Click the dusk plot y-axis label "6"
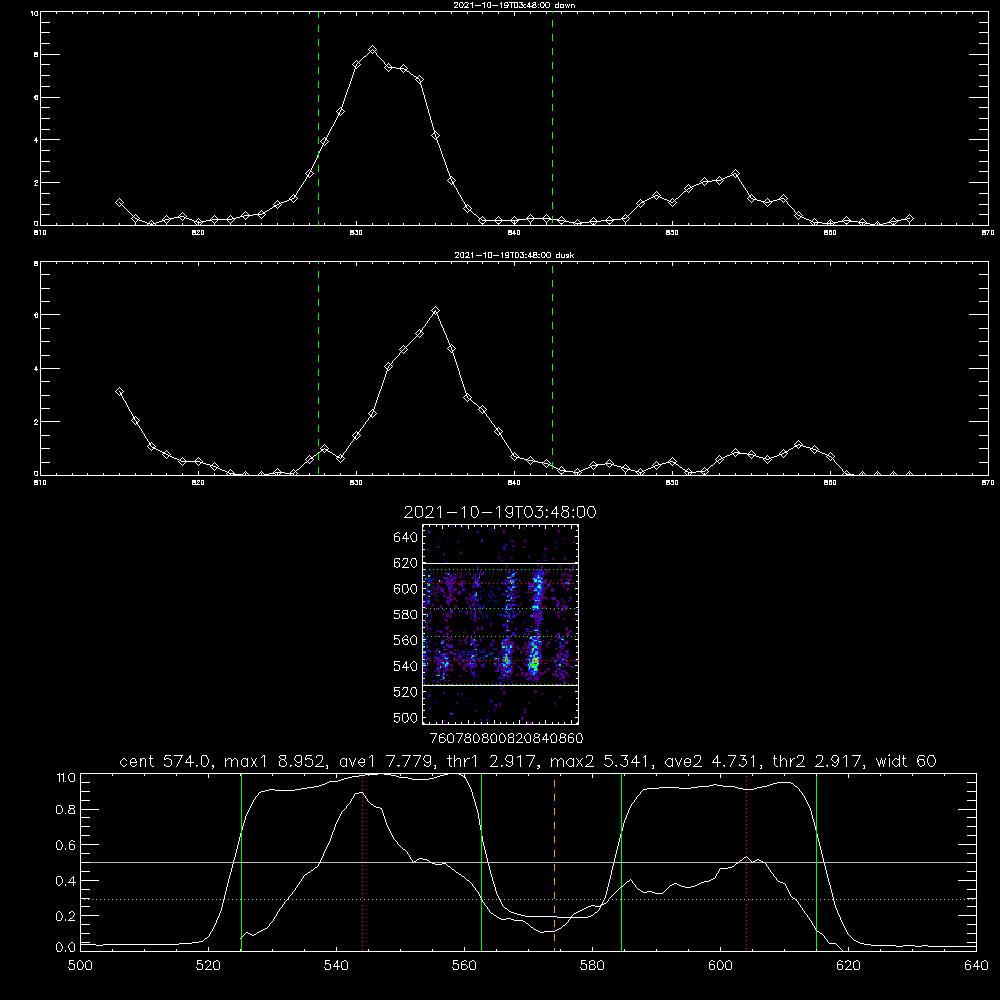Screen dimensions: 1000x1000 [x=36, y=315]
